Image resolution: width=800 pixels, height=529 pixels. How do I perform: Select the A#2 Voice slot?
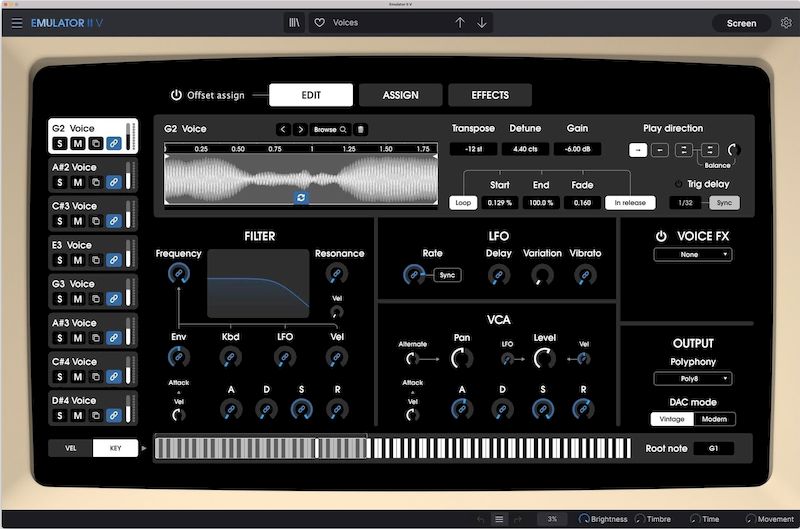(x=93, y=175)
